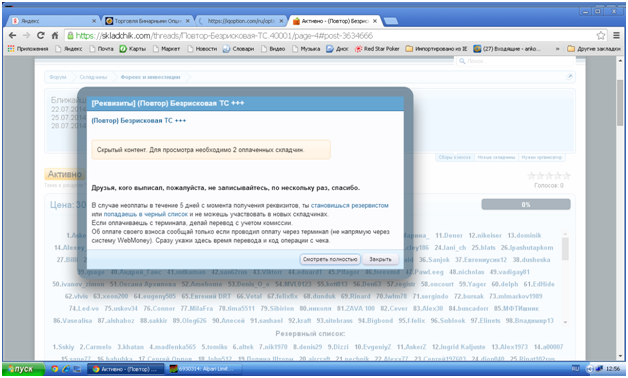Image resolution: width=628 pixels, height=378 pixels.
Task: Click the forum search field Поиск
Action: [x=516, y=61]
